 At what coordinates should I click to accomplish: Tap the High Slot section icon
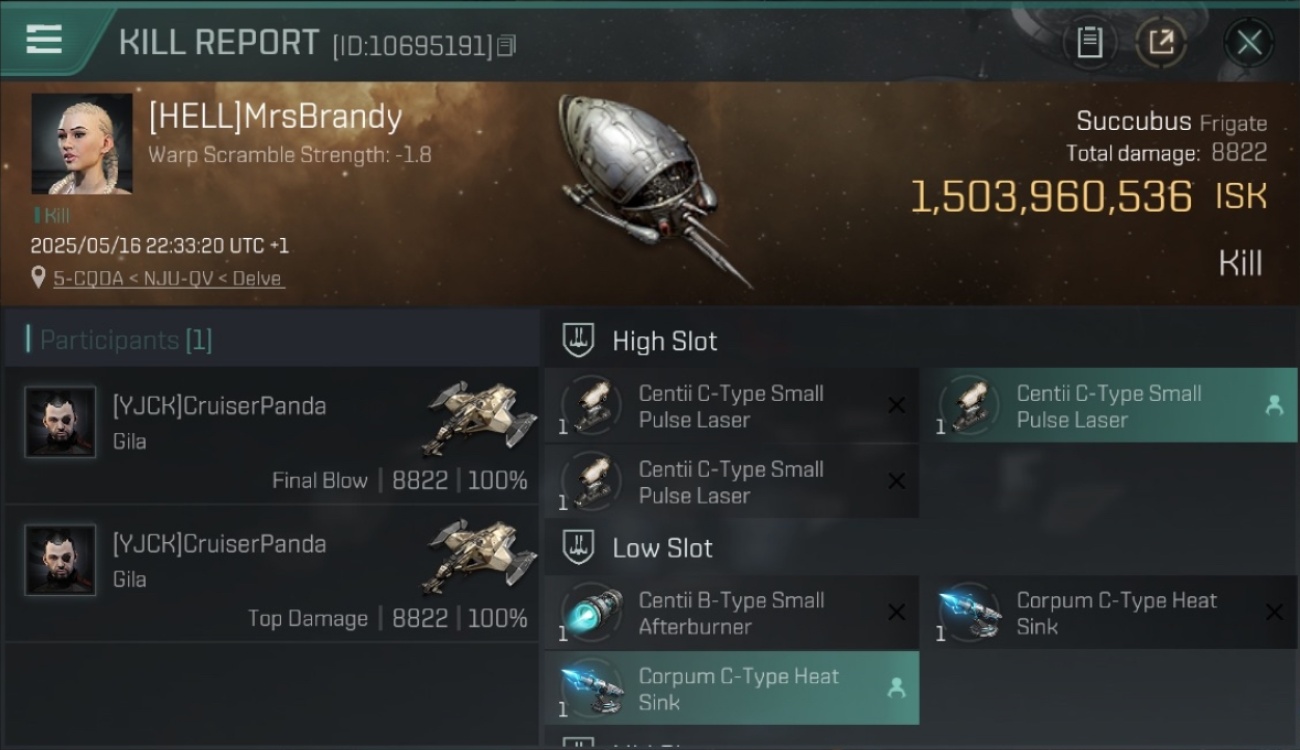pos(577,341)
